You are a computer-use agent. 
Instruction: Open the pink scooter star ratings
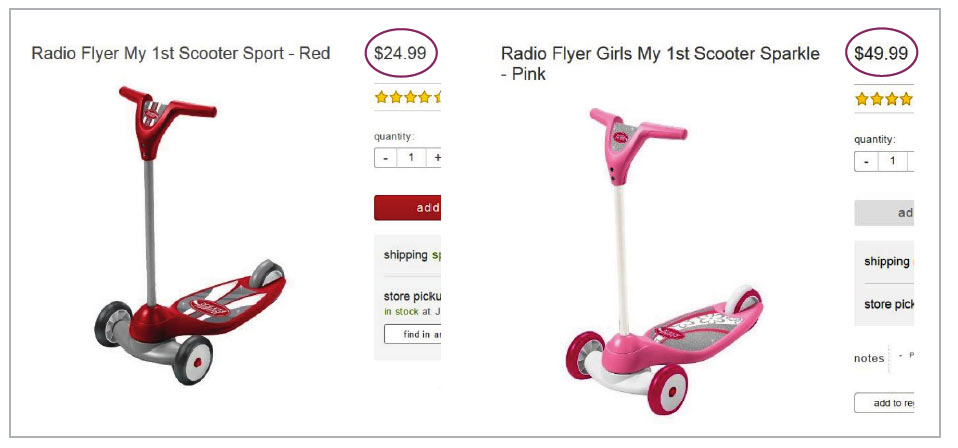pyautogui.click(x=884, y=99)
